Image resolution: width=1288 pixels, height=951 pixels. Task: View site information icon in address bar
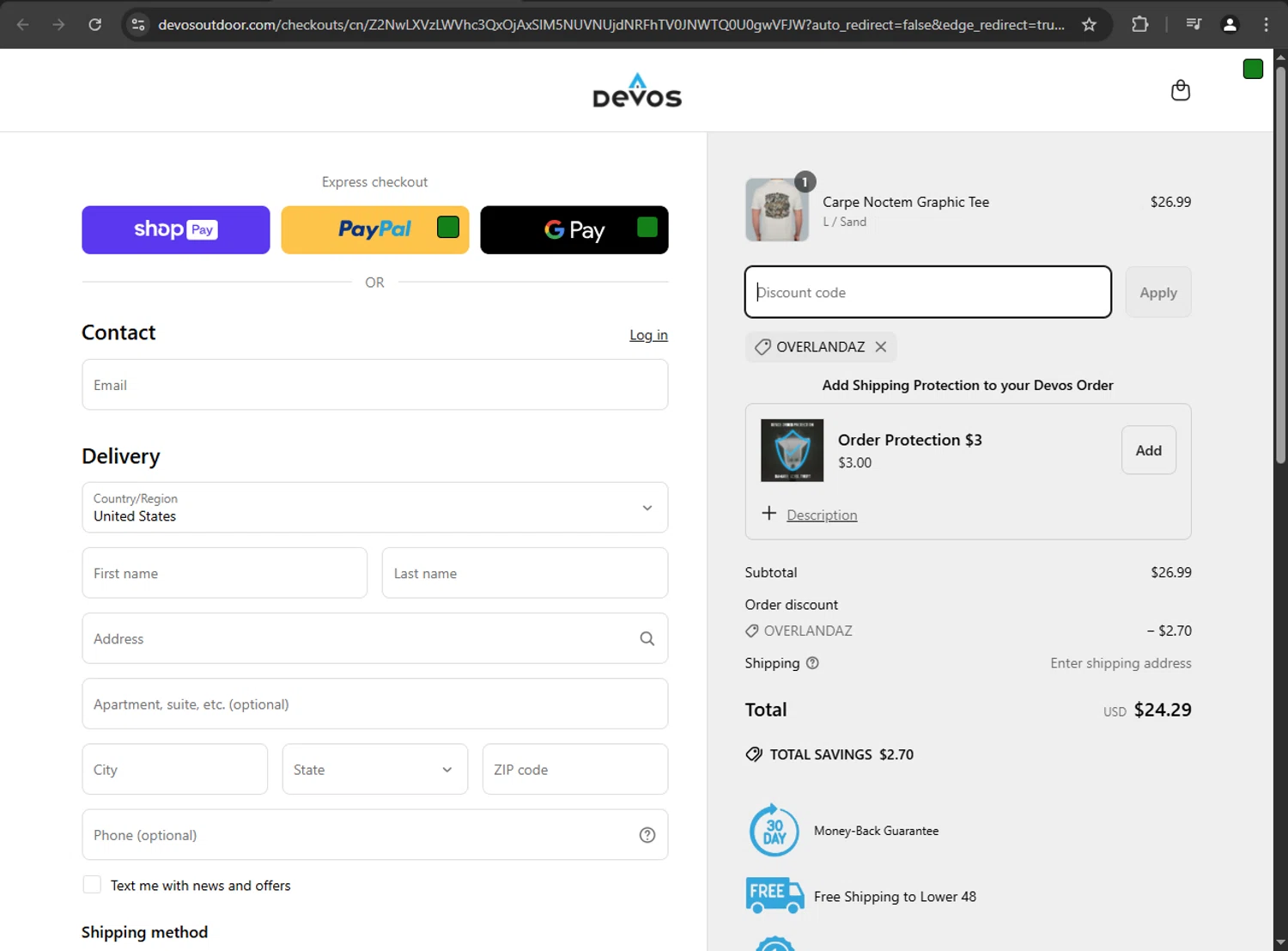[x=138, y=24]
